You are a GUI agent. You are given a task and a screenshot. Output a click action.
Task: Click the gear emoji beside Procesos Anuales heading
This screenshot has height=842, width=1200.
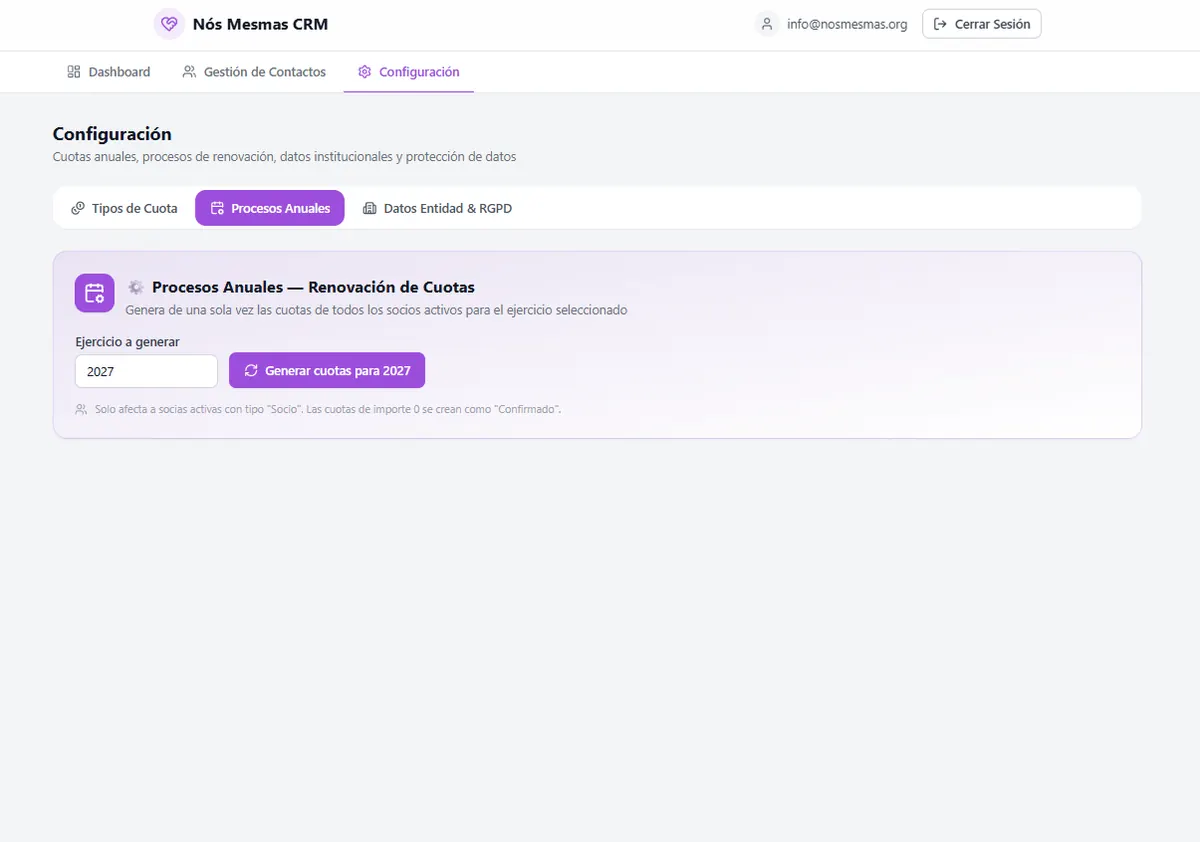(136, 287)
